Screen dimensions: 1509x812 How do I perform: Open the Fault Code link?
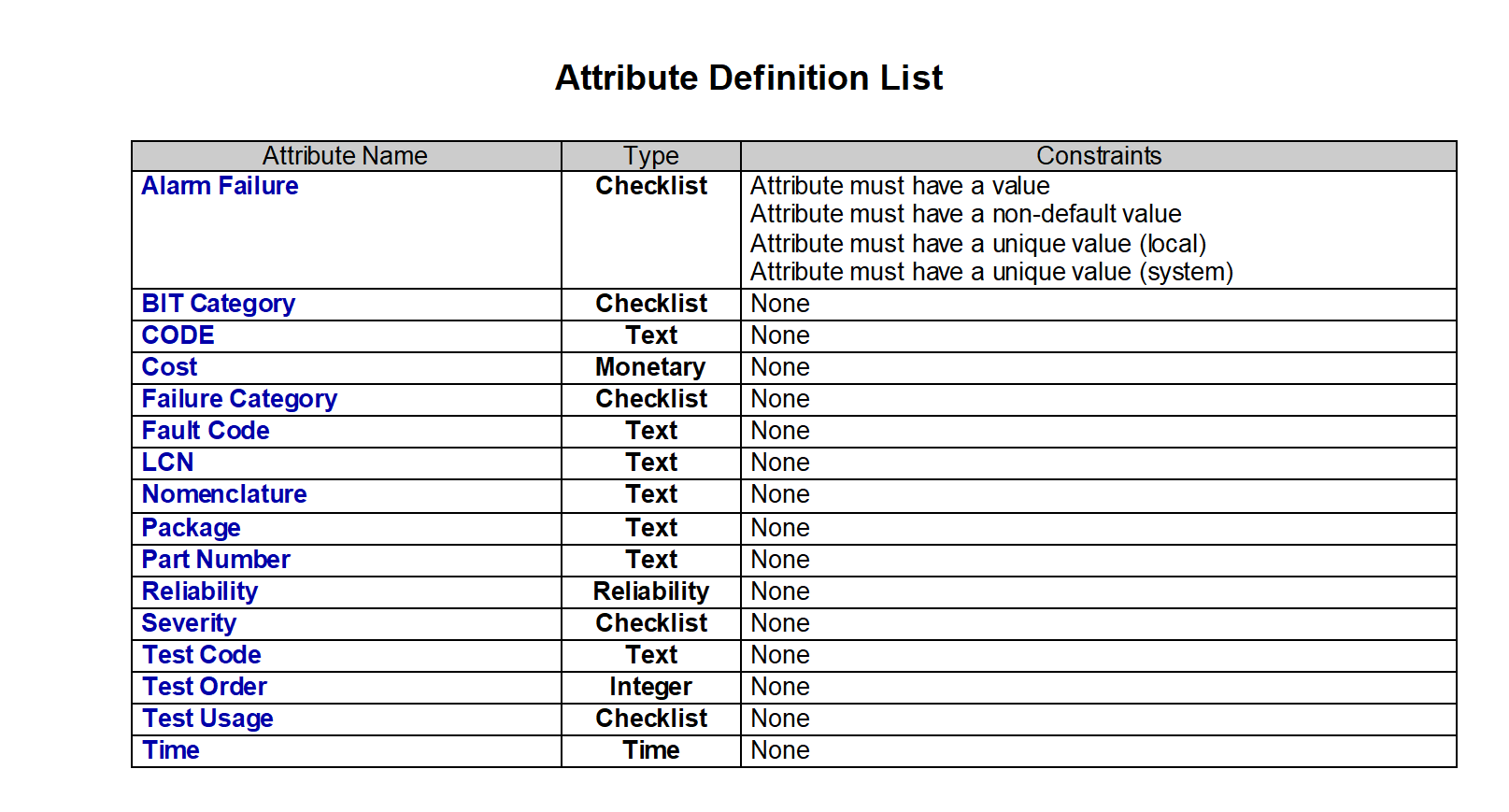[x=206, y=431]
